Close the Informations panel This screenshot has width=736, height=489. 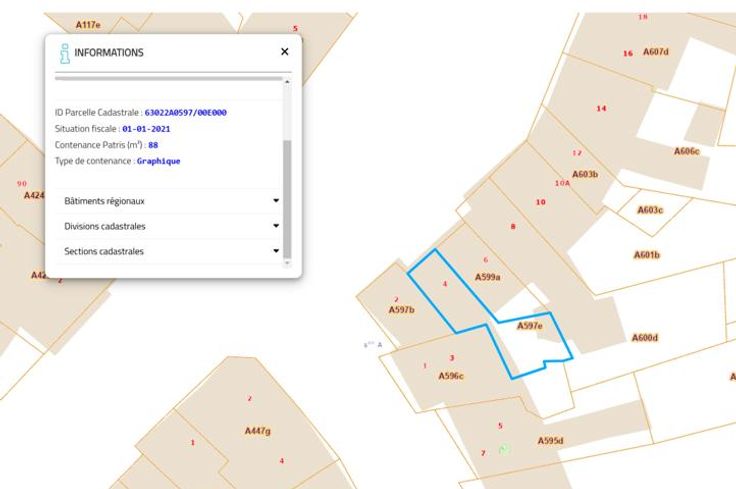[x=284, y=52]
